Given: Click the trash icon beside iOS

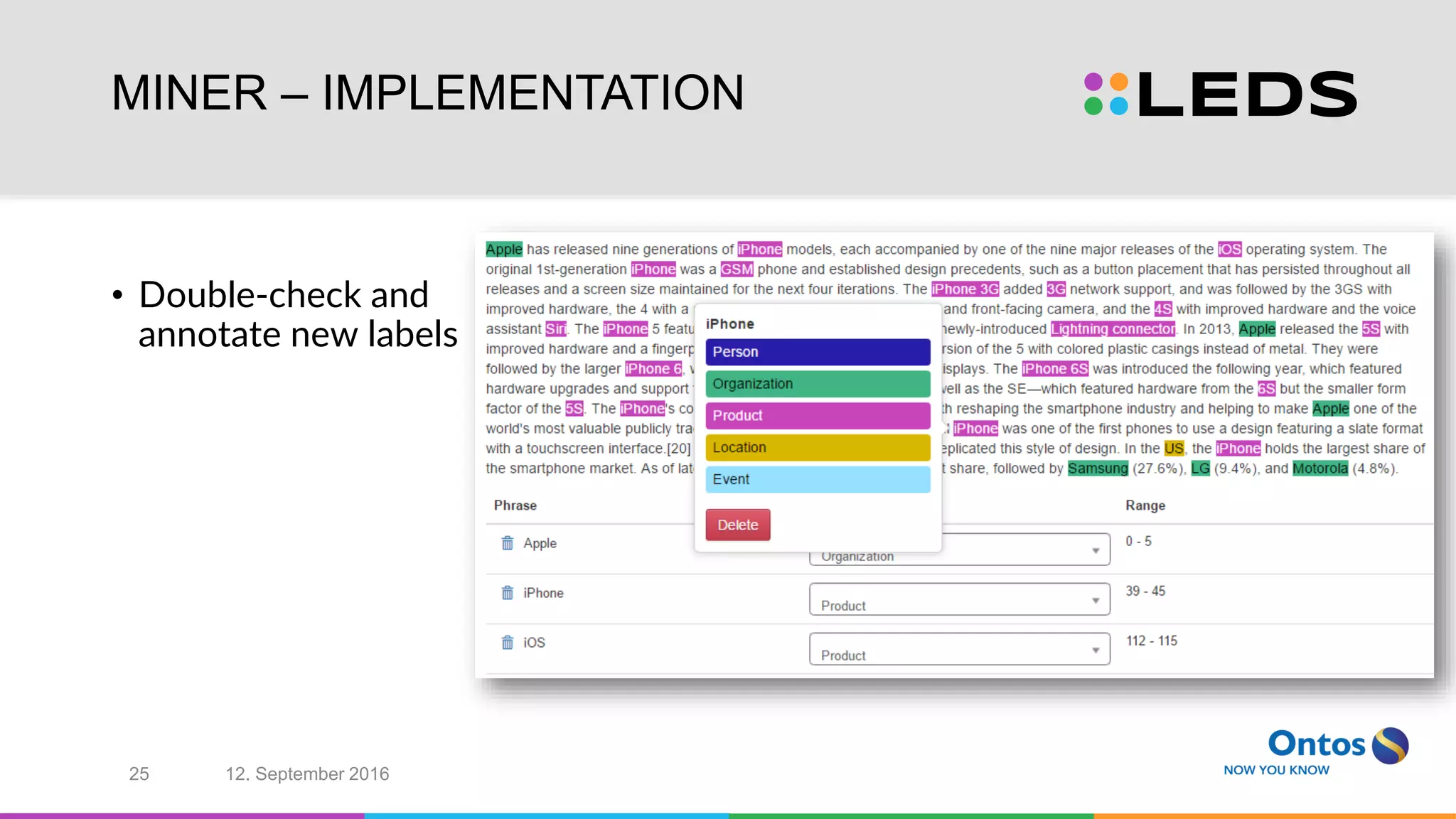Looking at the screenshot, I should tap(507, 643).
